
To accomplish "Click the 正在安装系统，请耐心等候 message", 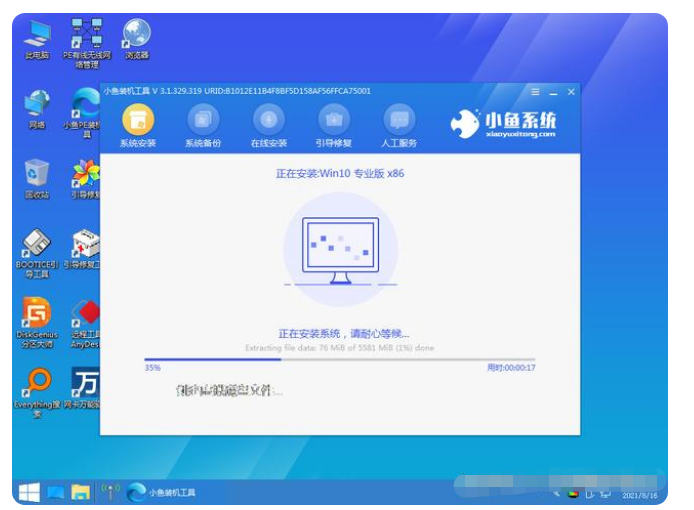I will [x=343, y=334].
